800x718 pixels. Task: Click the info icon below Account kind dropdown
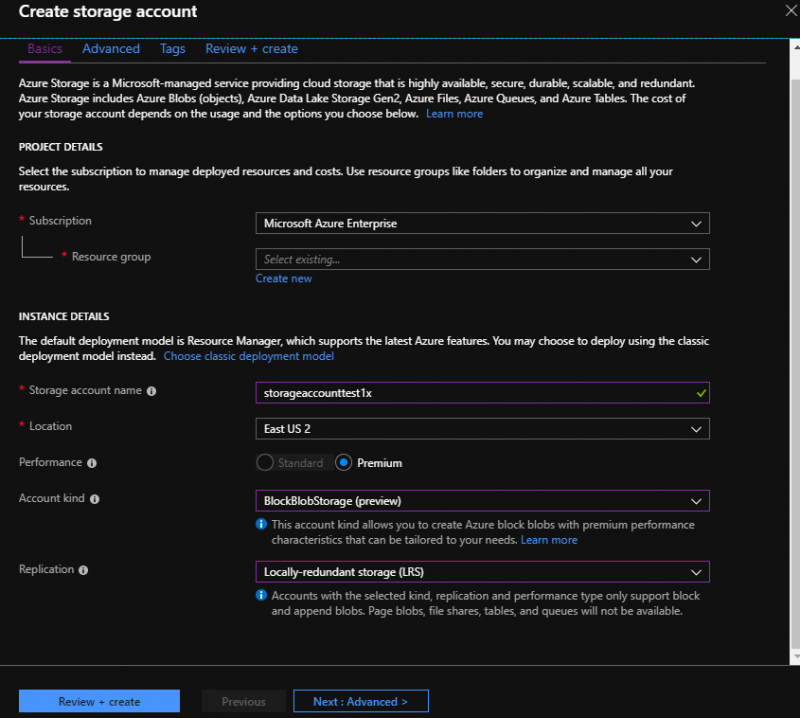click(262, 524)
